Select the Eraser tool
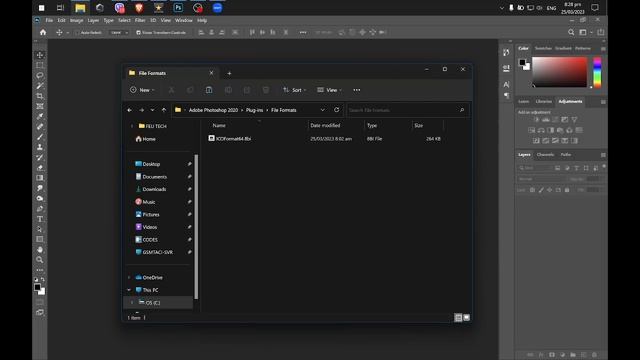 coord(40,167)
